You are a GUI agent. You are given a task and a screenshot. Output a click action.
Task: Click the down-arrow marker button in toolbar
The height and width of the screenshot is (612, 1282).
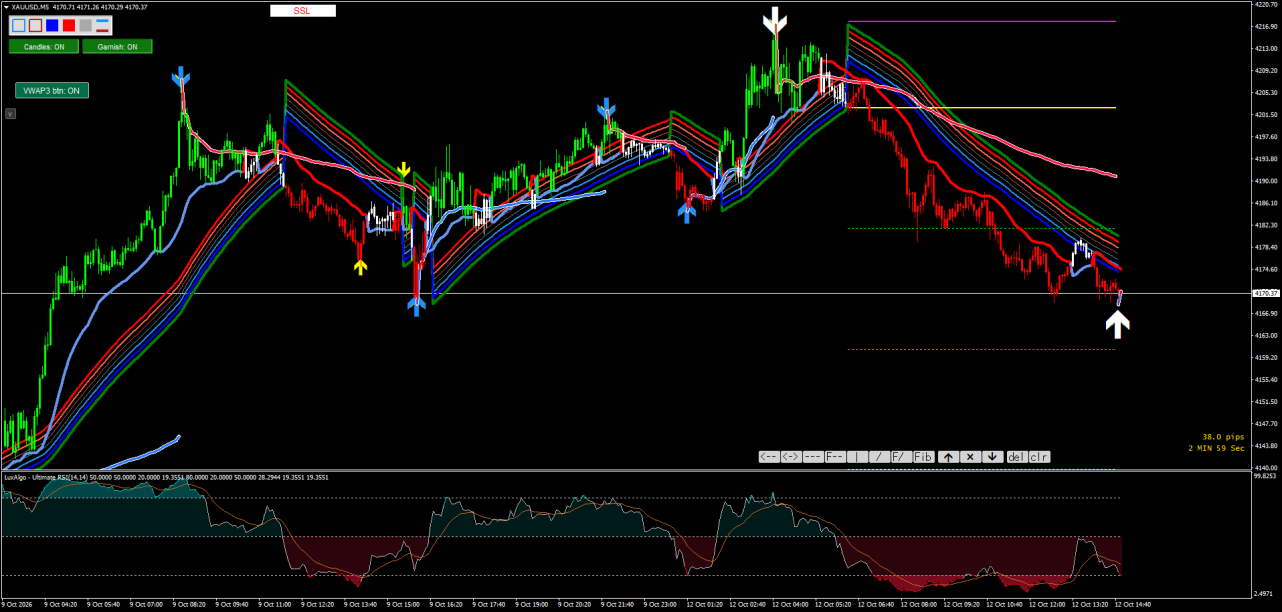pos(991,457)
